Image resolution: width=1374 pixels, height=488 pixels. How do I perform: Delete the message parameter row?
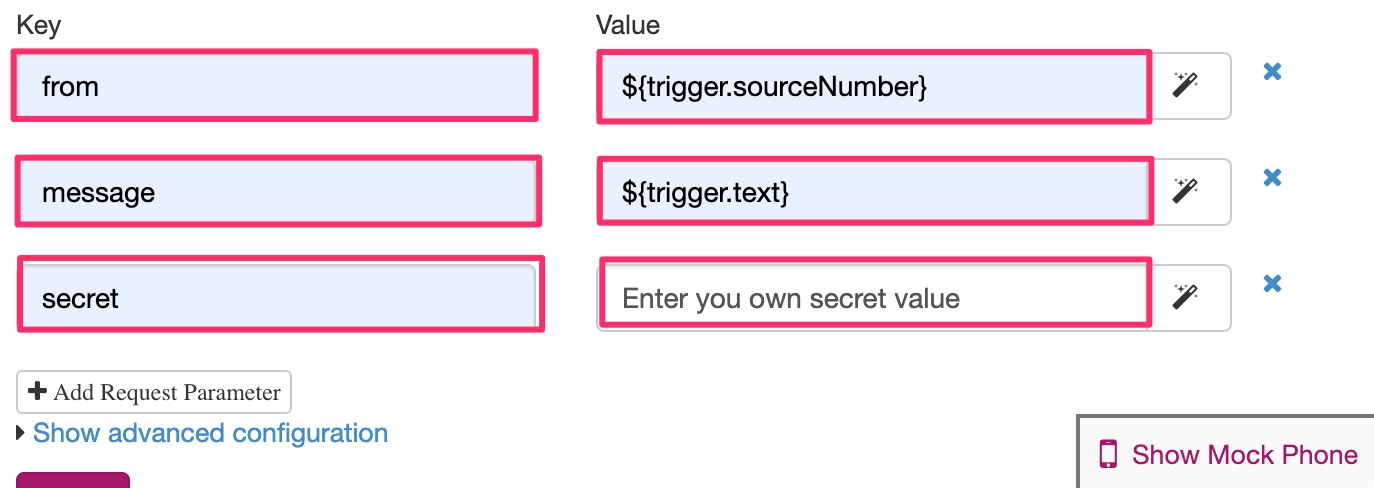(1272, 178)
